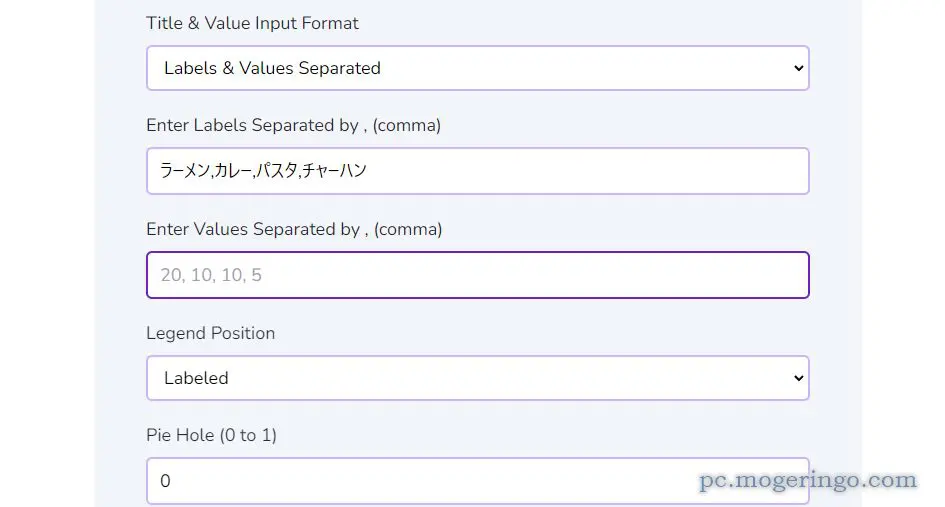Click the "Legend Position" label text
The height and width of the screenshot is (507, 945).
[210, 333]
